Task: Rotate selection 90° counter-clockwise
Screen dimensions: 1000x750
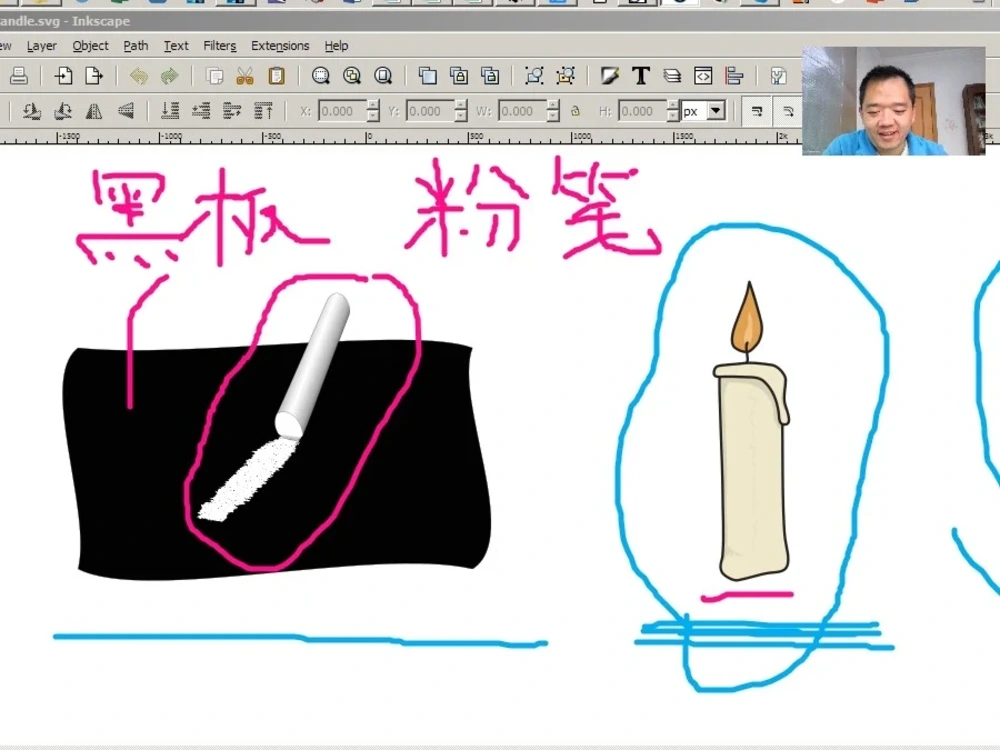Action: click(32, 112)
